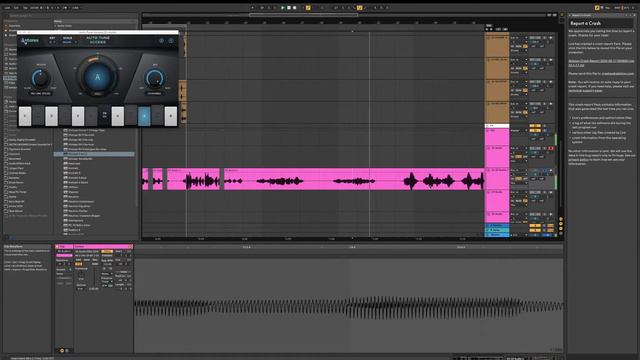Toggle yellow clip box selector below clip view

62,350
